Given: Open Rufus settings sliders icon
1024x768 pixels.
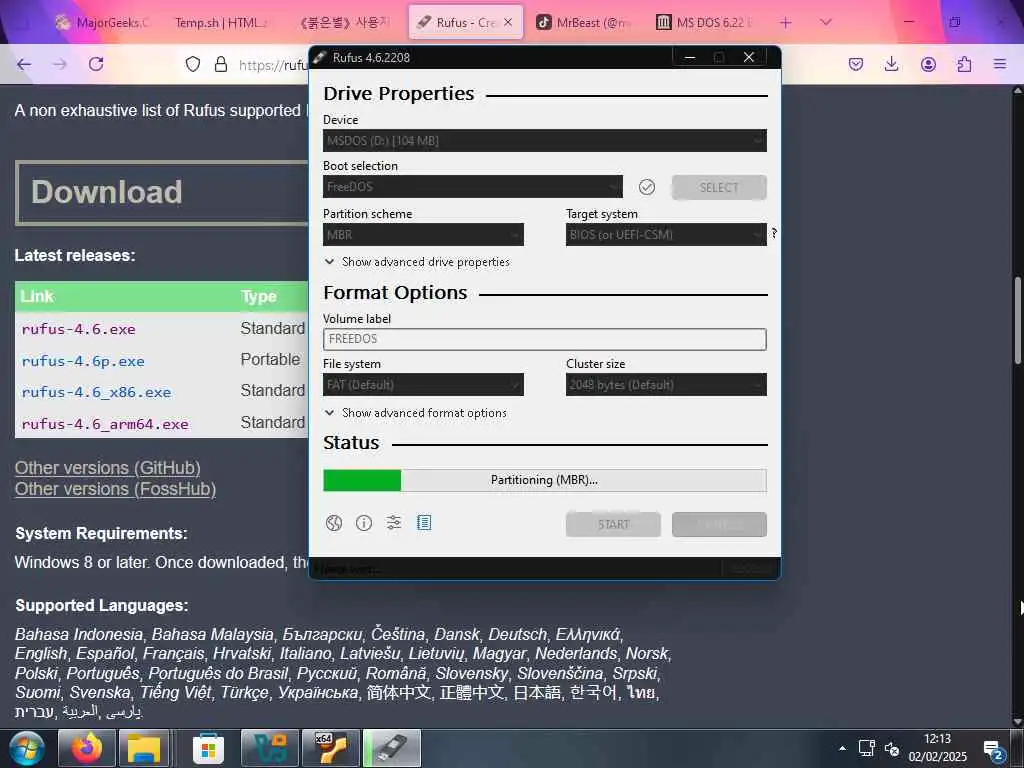Looking at the screenshot, I should pos(394,522).
